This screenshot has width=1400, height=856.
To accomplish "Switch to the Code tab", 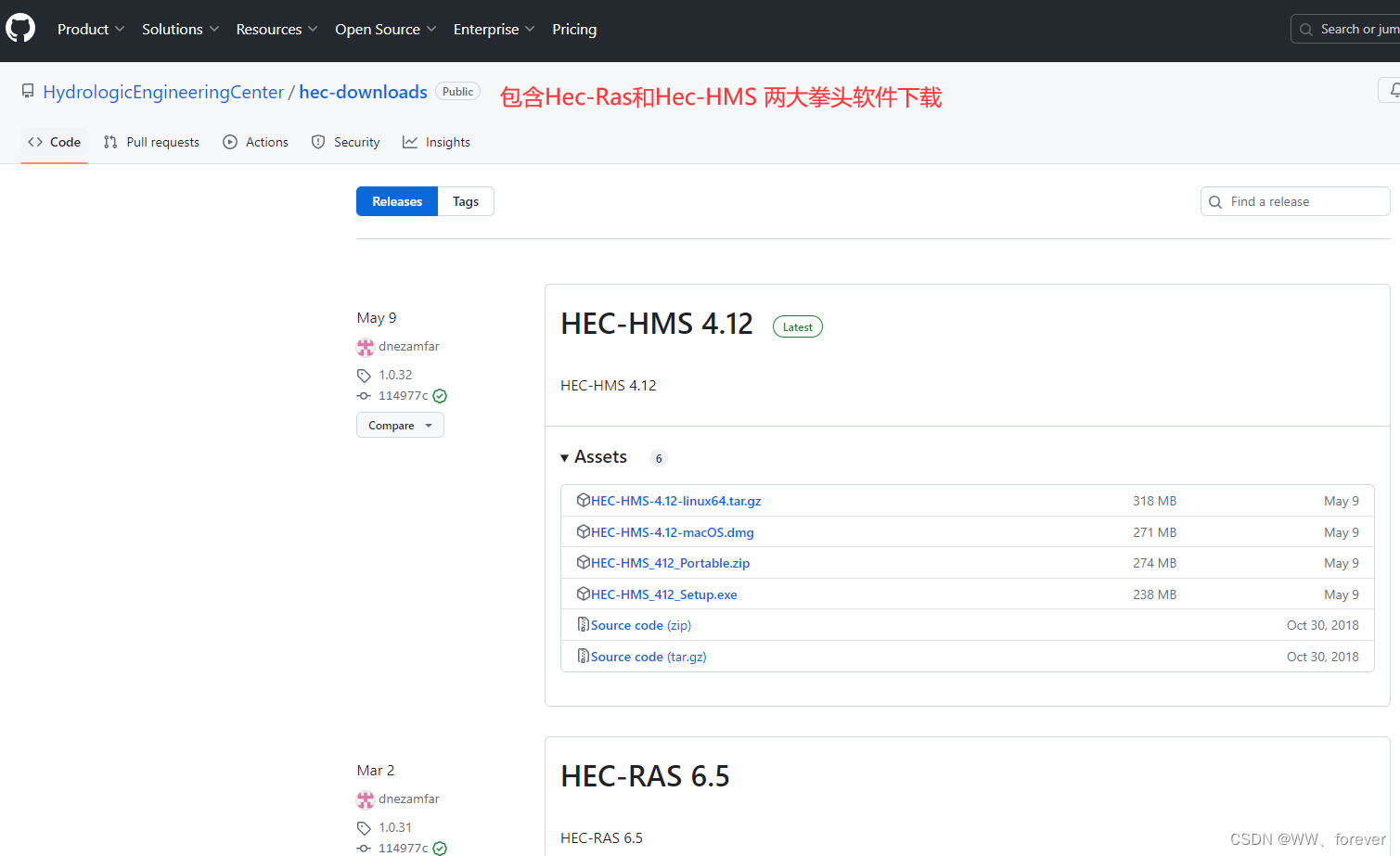I will click(x=54, y=142).
